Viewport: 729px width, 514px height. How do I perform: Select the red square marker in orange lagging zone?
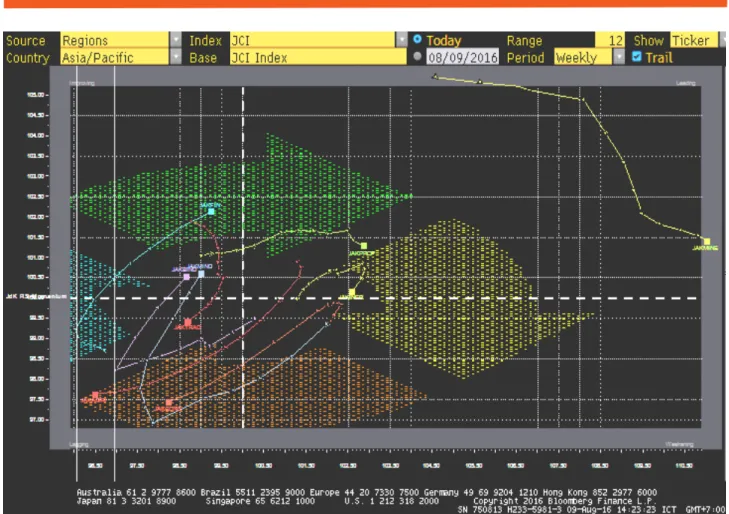(169, 402)
